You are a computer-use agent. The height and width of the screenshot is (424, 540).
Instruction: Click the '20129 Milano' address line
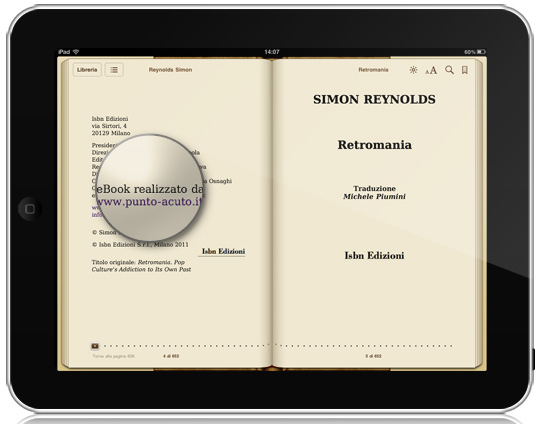(x=111, y=133)
